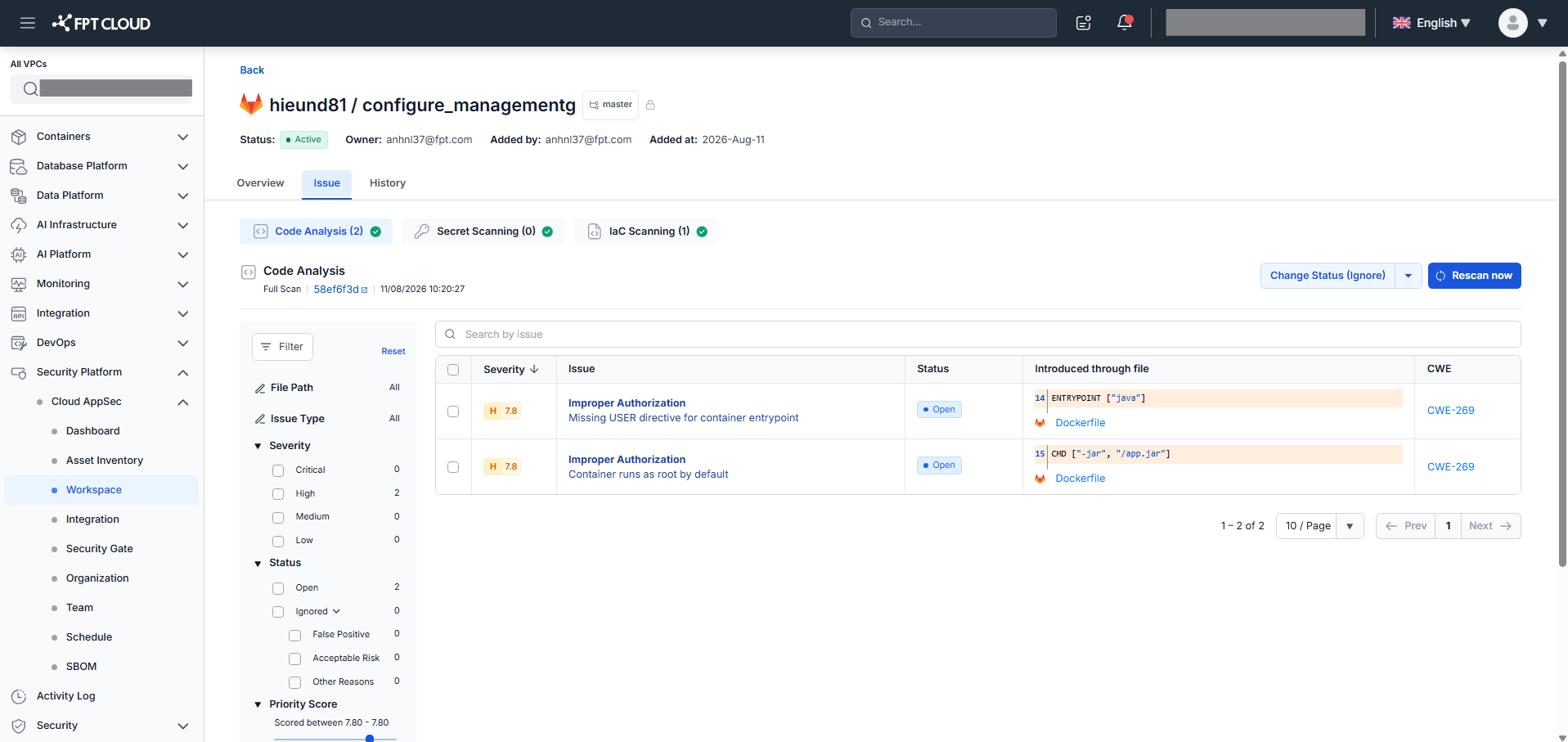
Task: Click the Data Platform icon
Action: coord(19,196)
